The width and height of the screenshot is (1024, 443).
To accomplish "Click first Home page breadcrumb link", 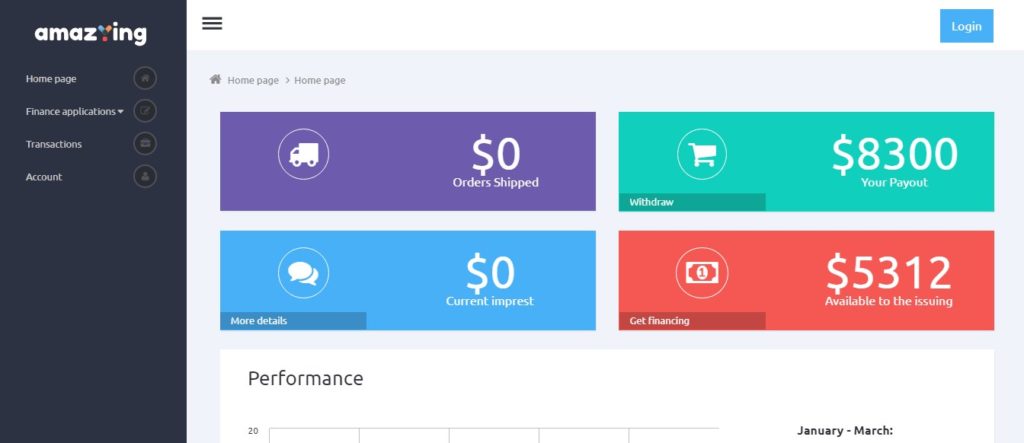I will click(x=253, y=80).
